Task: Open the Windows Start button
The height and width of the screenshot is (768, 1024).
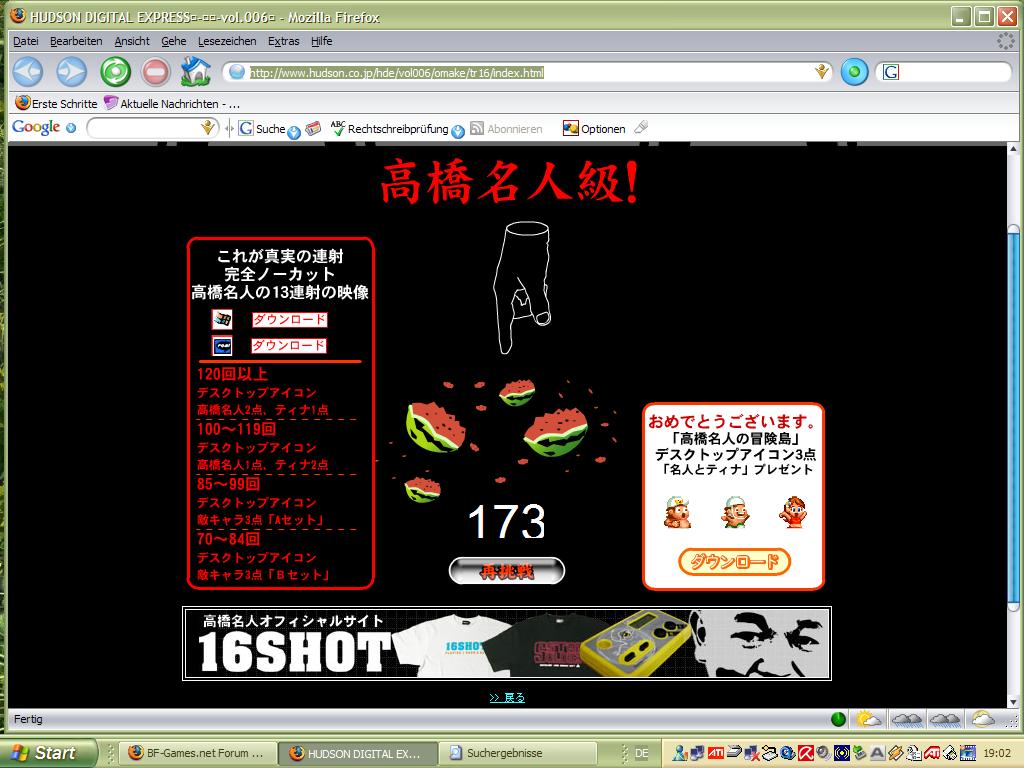Action: coord(48,753)
